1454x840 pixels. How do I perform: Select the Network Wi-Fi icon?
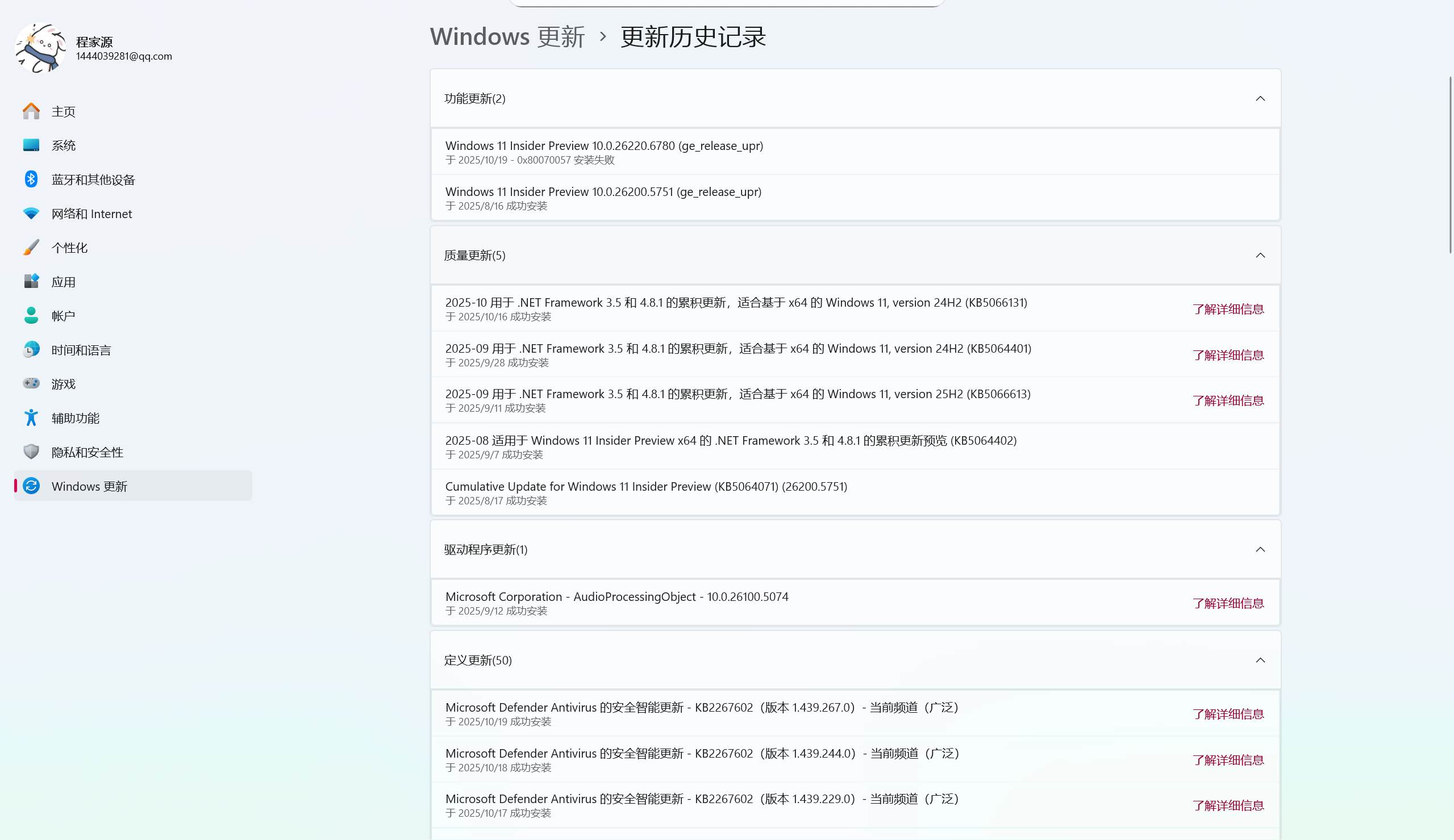point(31,214)
